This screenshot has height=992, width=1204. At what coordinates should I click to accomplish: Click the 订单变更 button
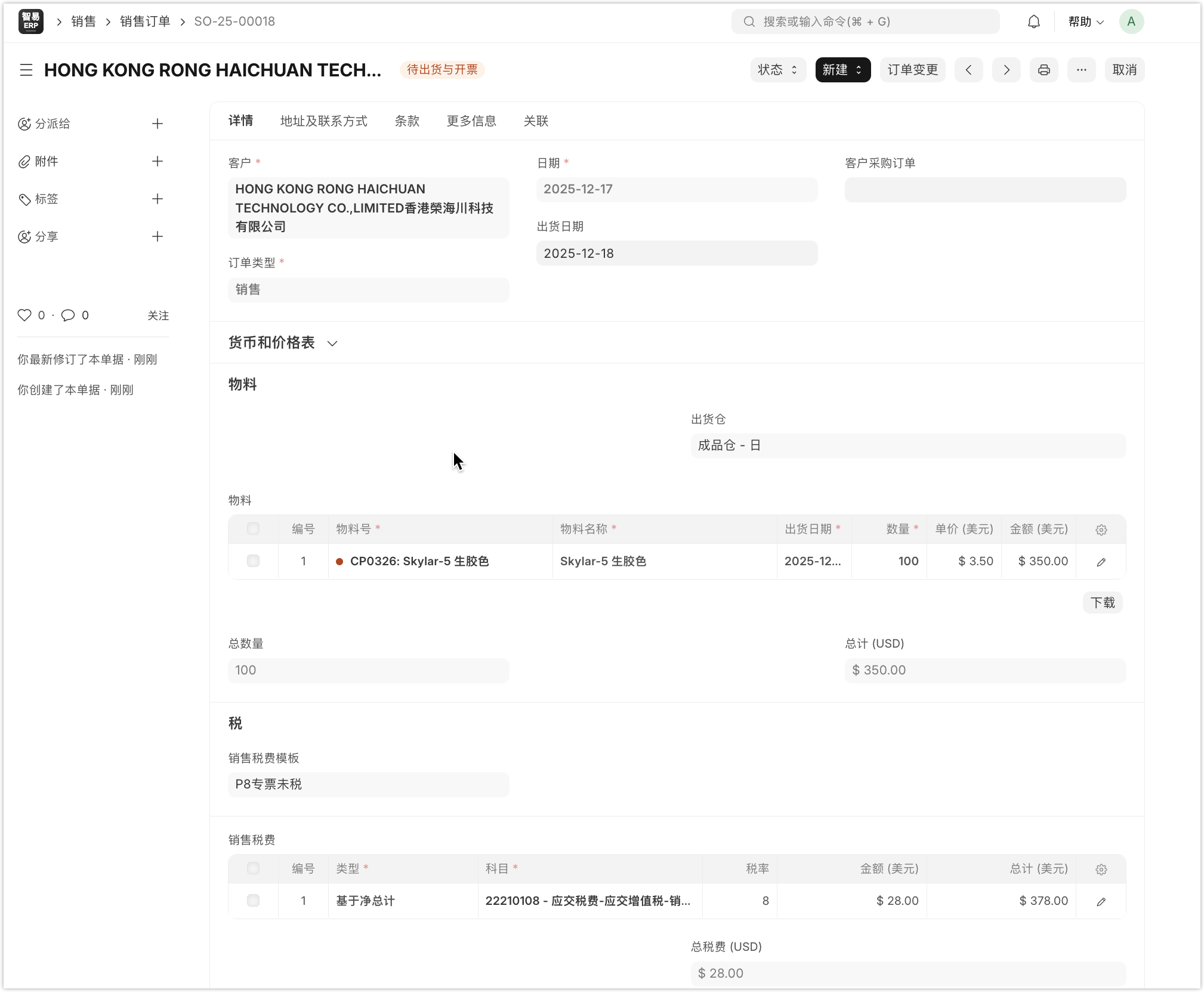912,70
